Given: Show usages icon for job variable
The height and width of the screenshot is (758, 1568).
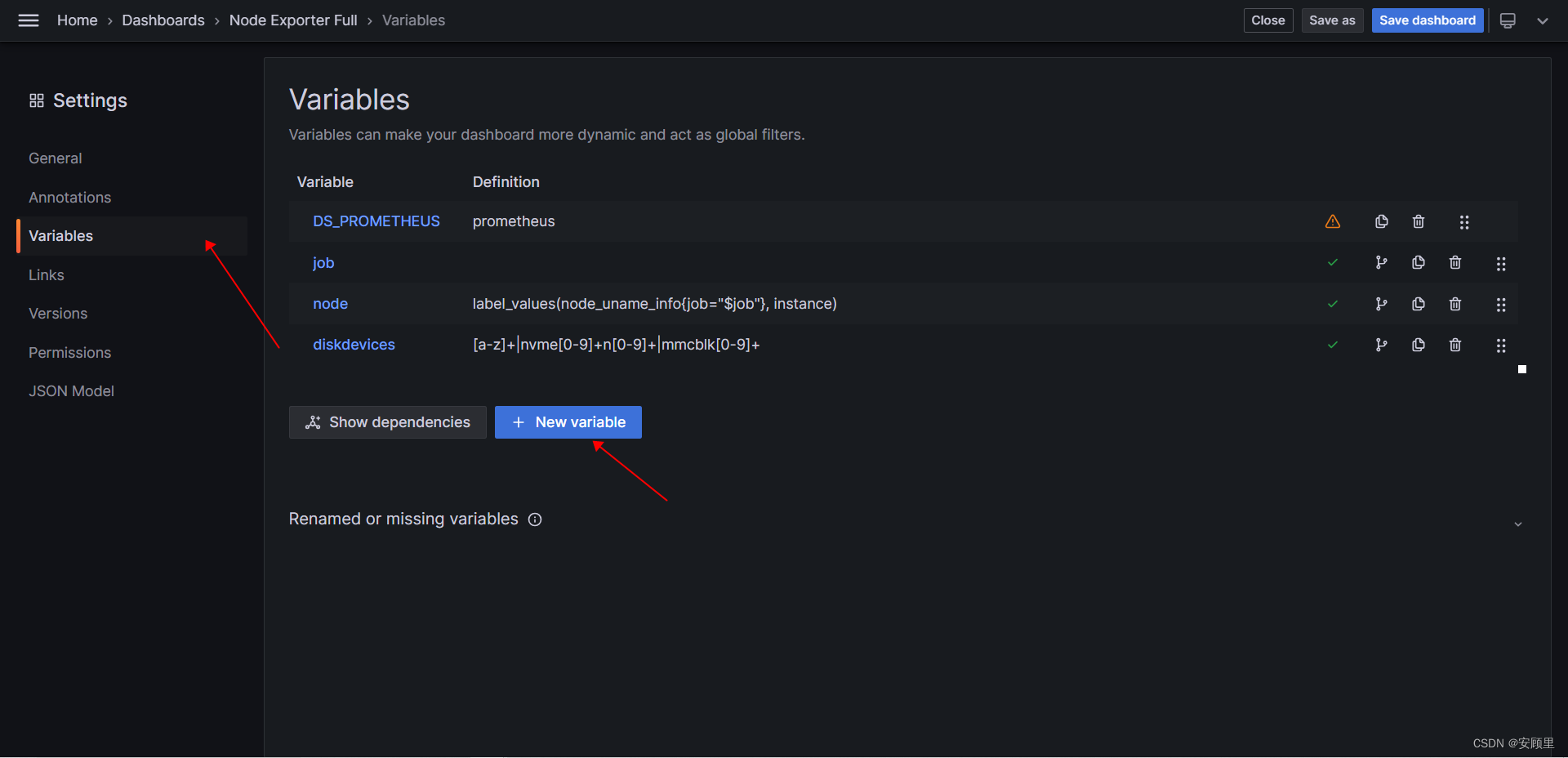Looking at the screenshot, I should [x=1381, y=262].
